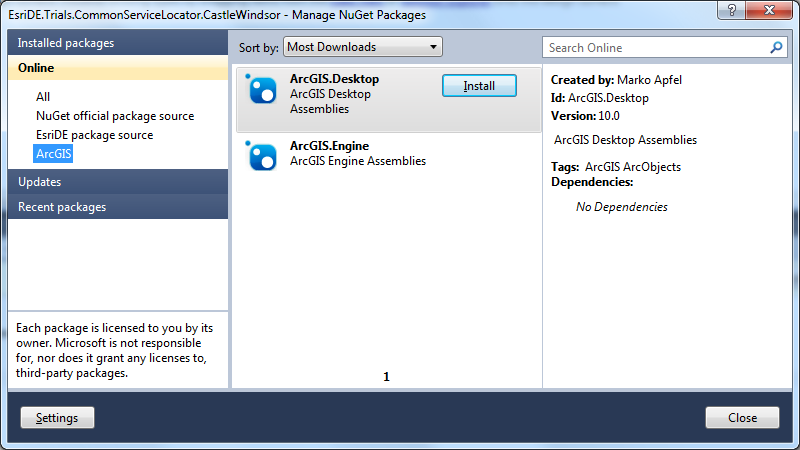
Task: Go to results page 1
Action: coord(386,377)
